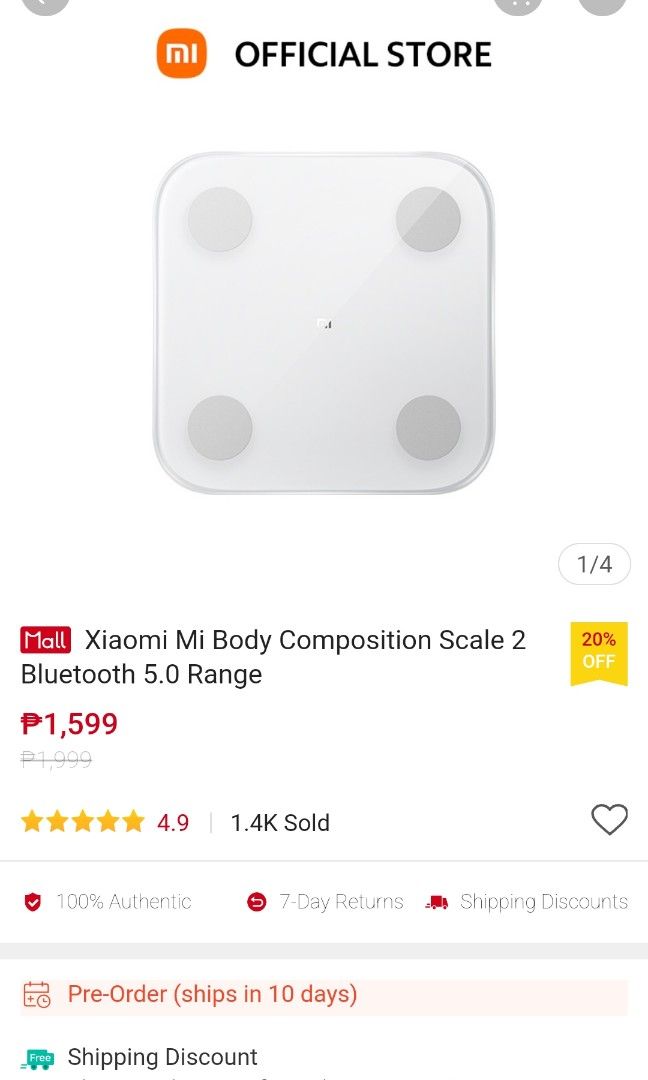Open reviews via the 4.9 rating
This screenshot has width=648, height=1080.
click(174, 822)
